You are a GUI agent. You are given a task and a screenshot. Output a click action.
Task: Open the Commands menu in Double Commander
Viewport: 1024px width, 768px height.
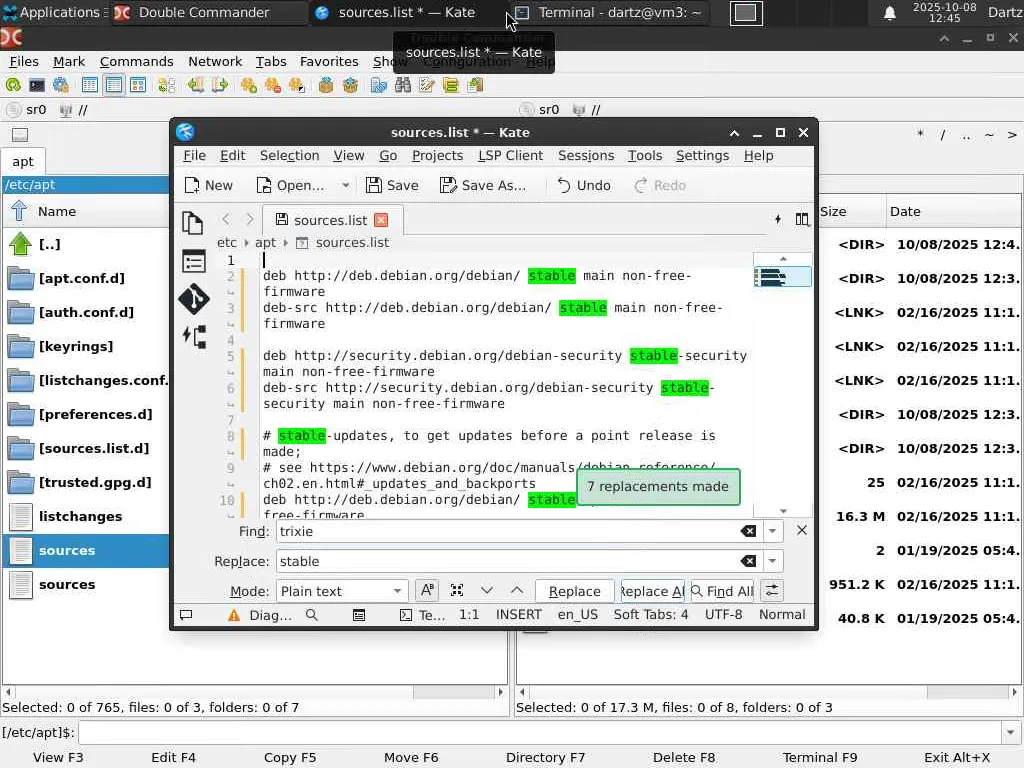click(136, 61)
